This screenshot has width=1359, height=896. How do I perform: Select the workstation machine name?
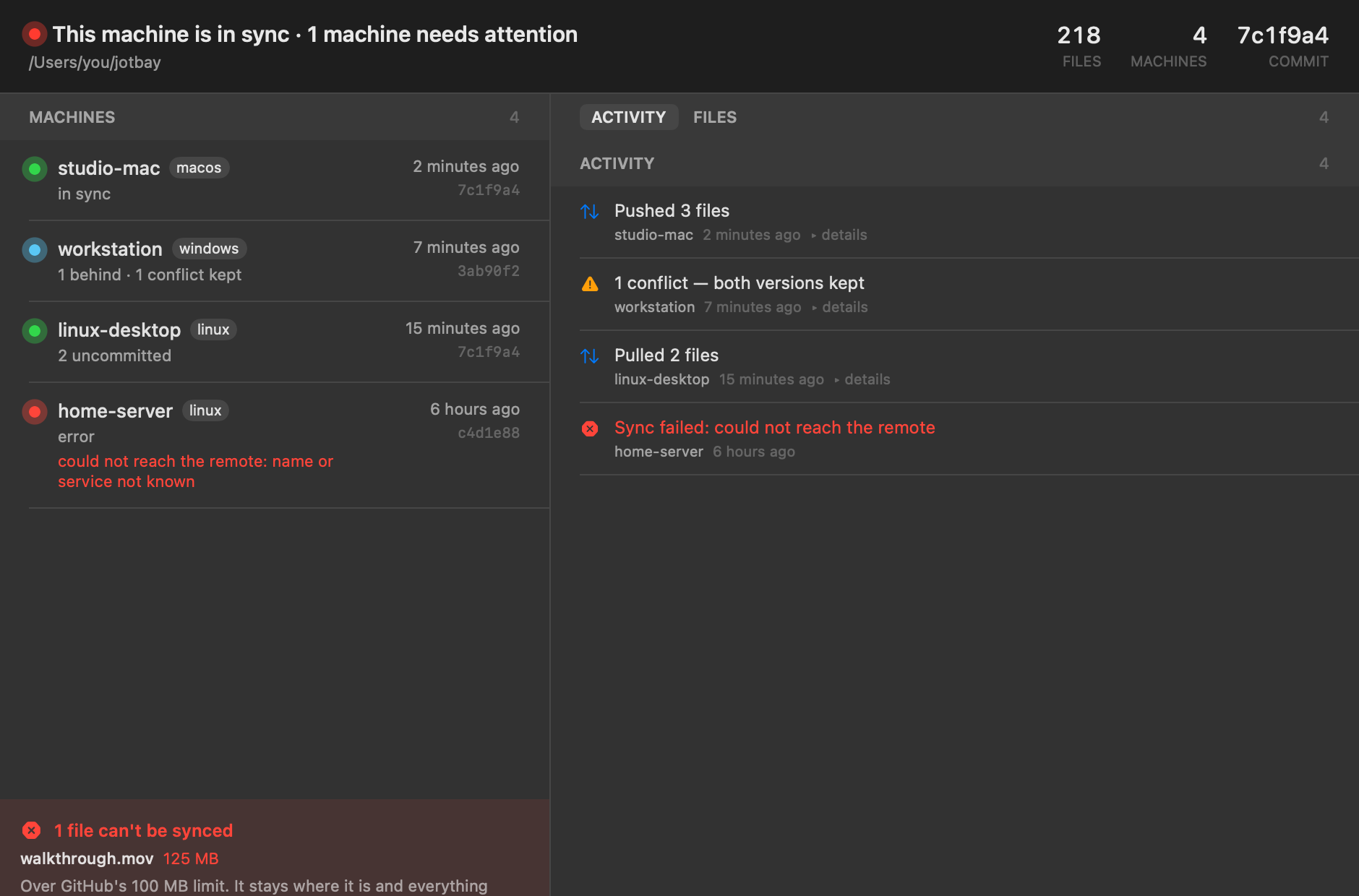click(110, 249)
